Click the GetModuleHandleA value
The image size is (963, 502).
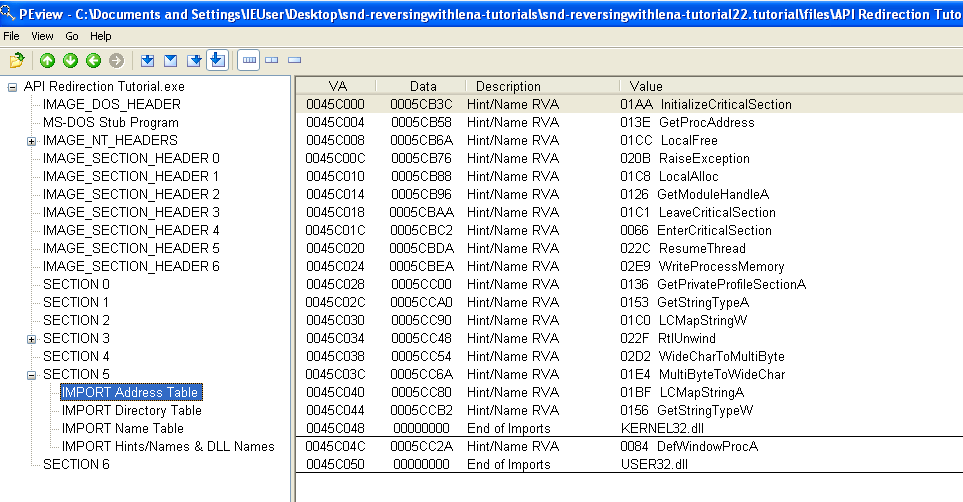695,194
